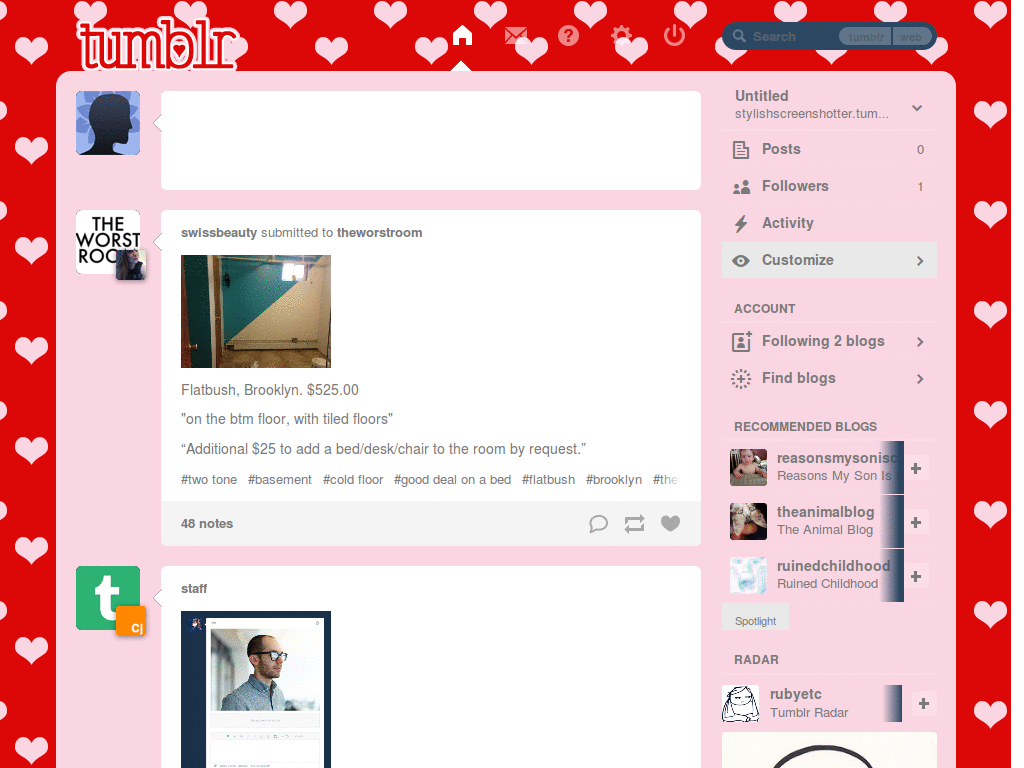Screen dimensions: 1024x768
Task: Click the Posts document icon
Action: 741,150
